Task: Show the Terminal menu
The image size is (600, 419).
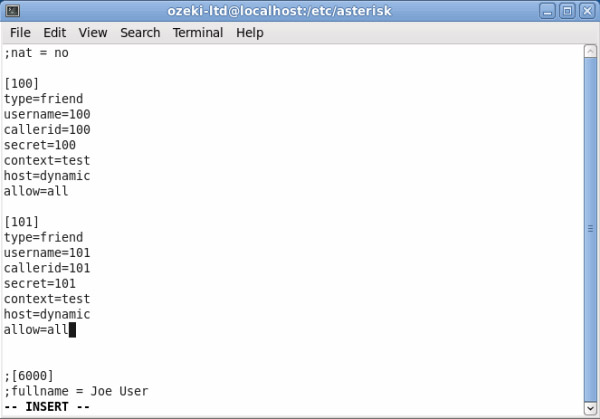Action: coord(198,32)
